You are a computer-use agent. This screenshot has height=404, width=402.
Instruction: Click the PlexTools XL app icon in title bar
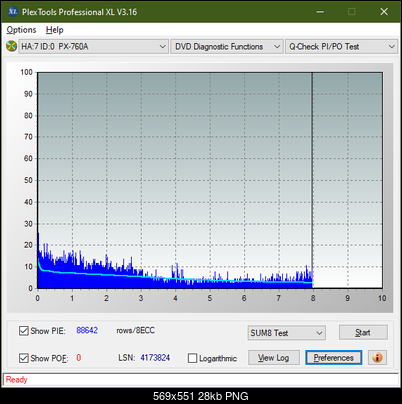(x=13, y=12)
